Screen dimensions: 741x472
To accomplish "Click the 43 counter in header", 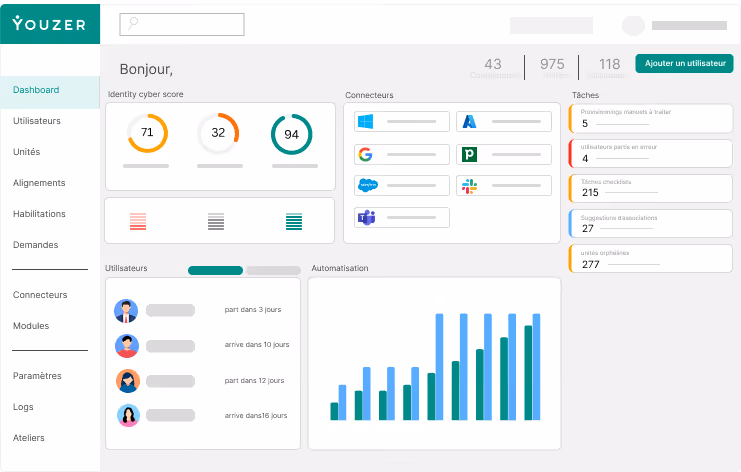I will click(x=493, y=64).
